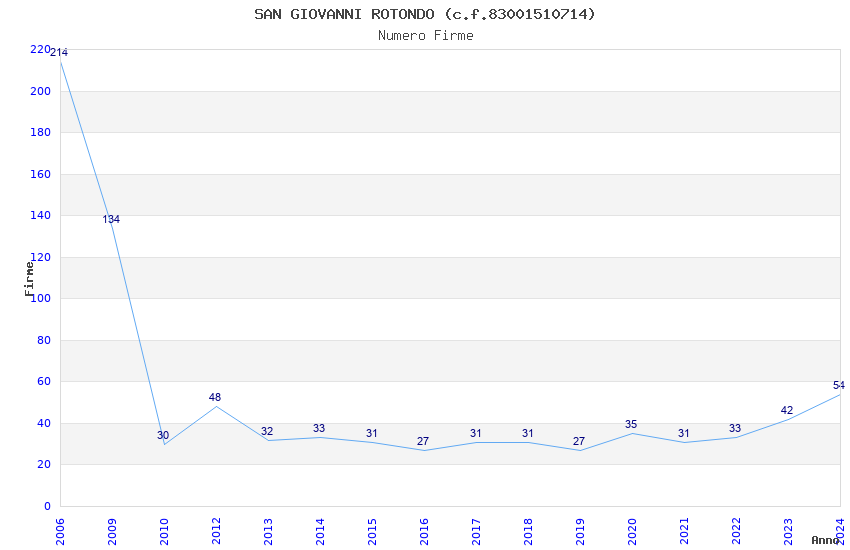Click the 2017 x-axis year label

tap(476, 532)
